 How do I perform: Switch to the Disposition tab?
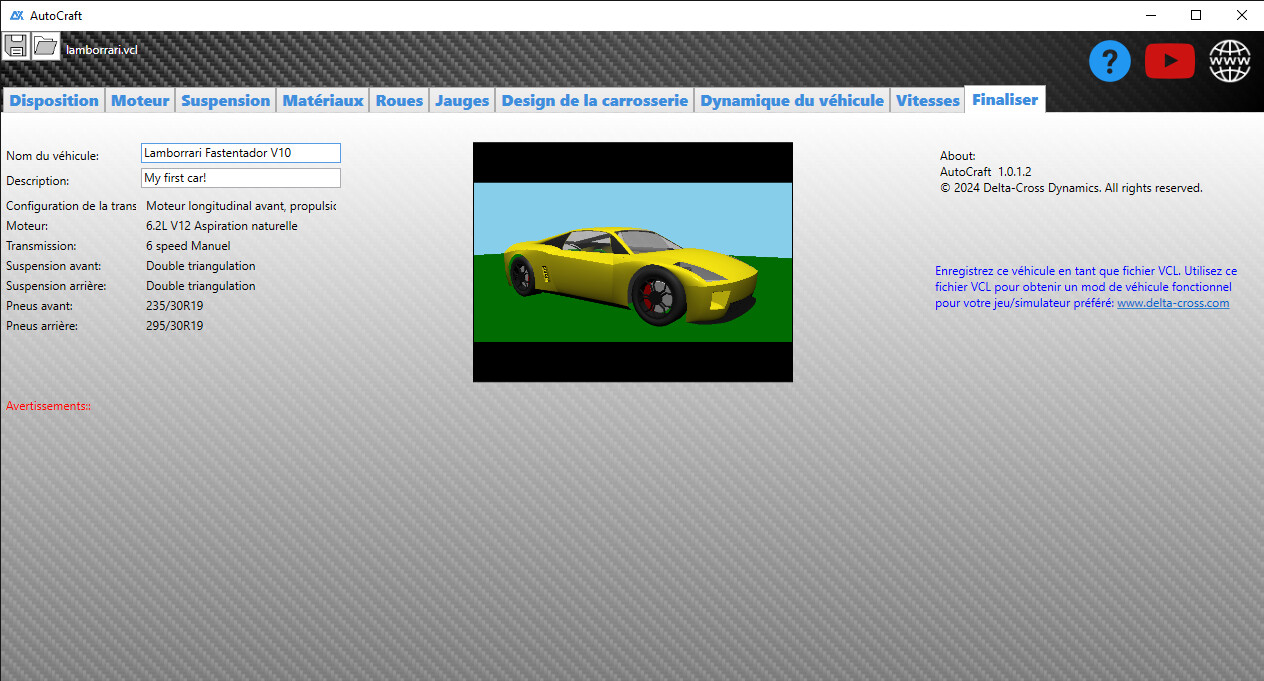[x=54, y=101]
